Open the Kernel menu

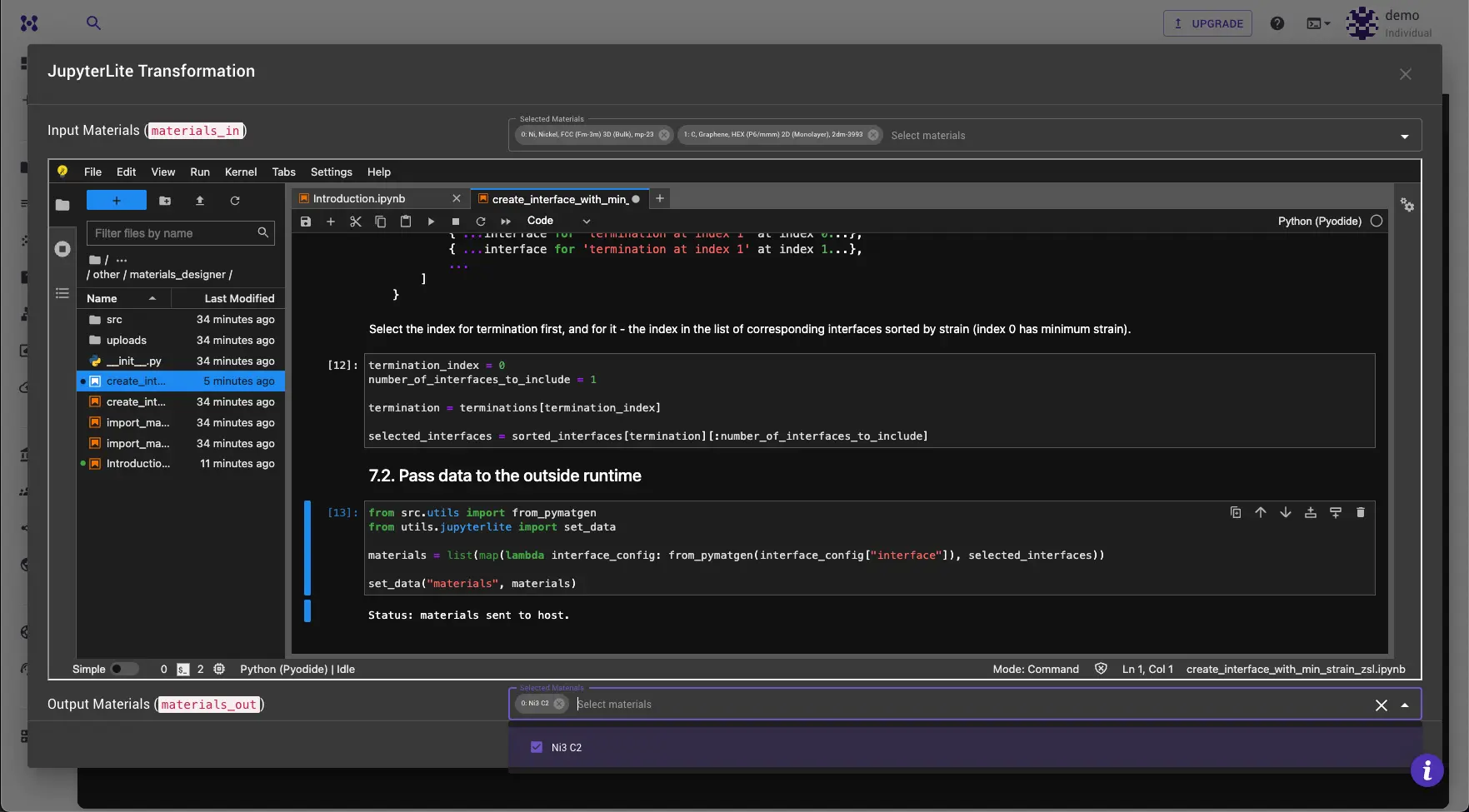[x=240, y=172]
